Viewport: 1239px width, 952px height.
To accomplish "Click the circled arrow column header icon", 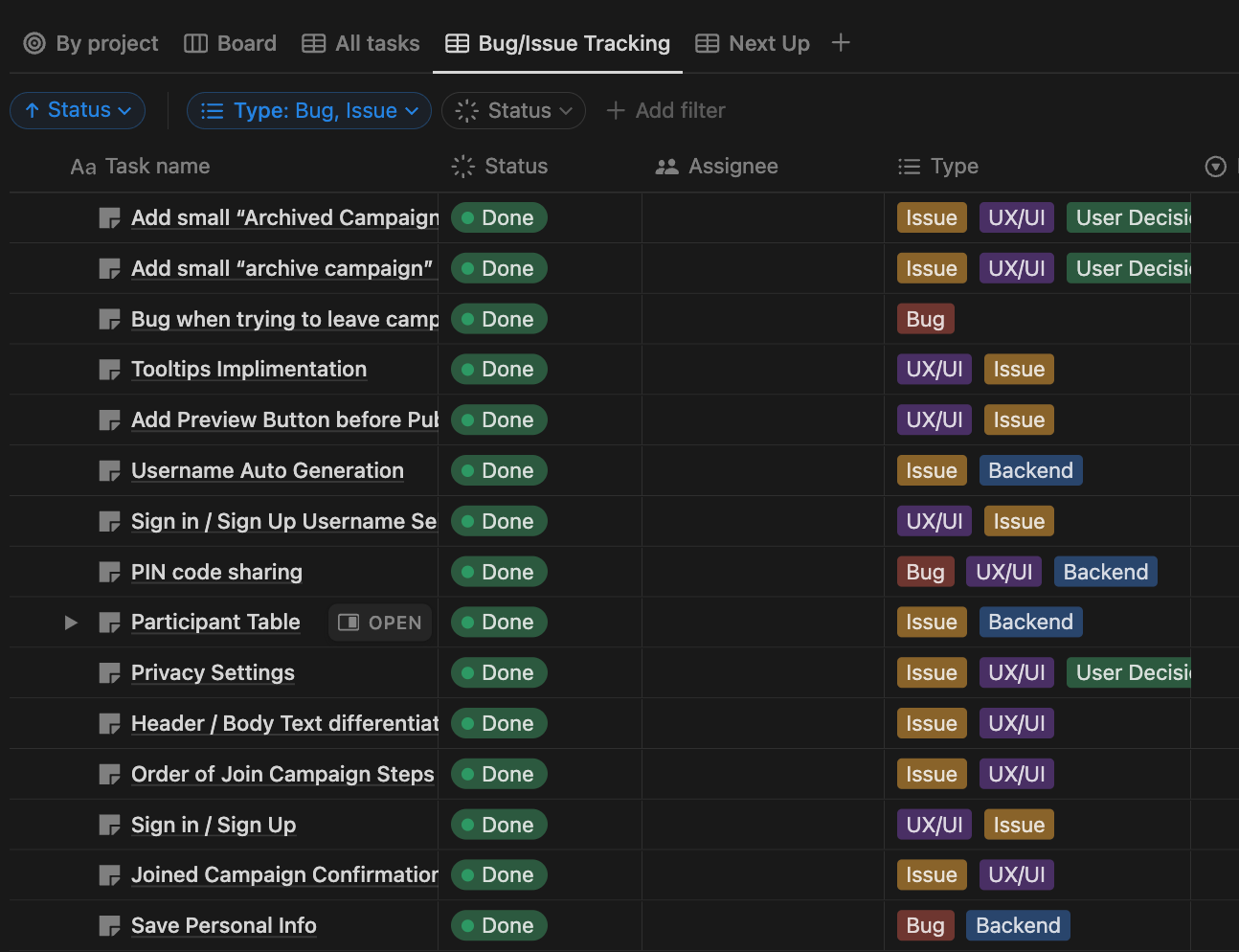I will pyautogui.click(x=1215, y=167).
